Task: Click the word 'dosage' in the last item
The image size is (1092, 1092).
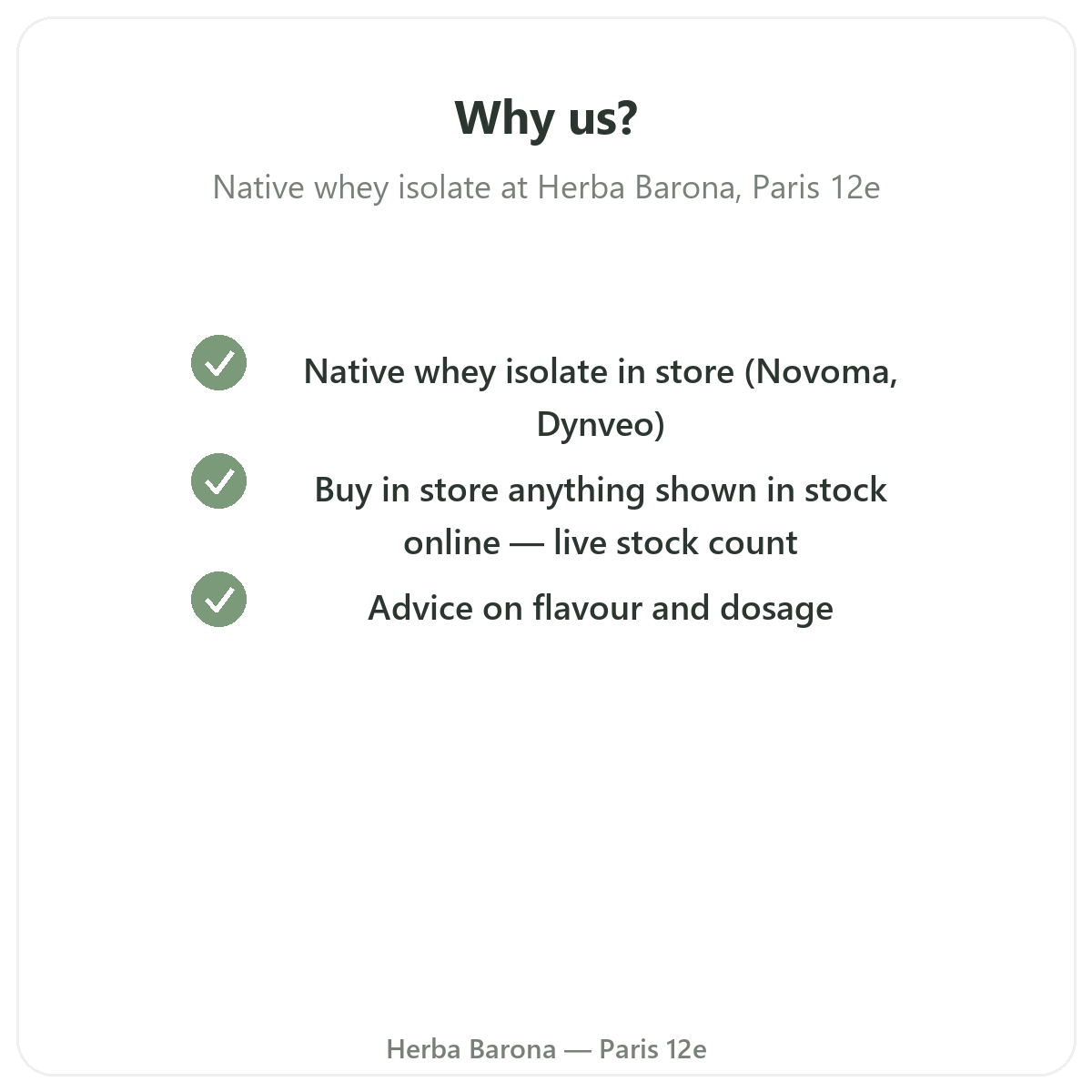Action: click(x=776, y=608)
